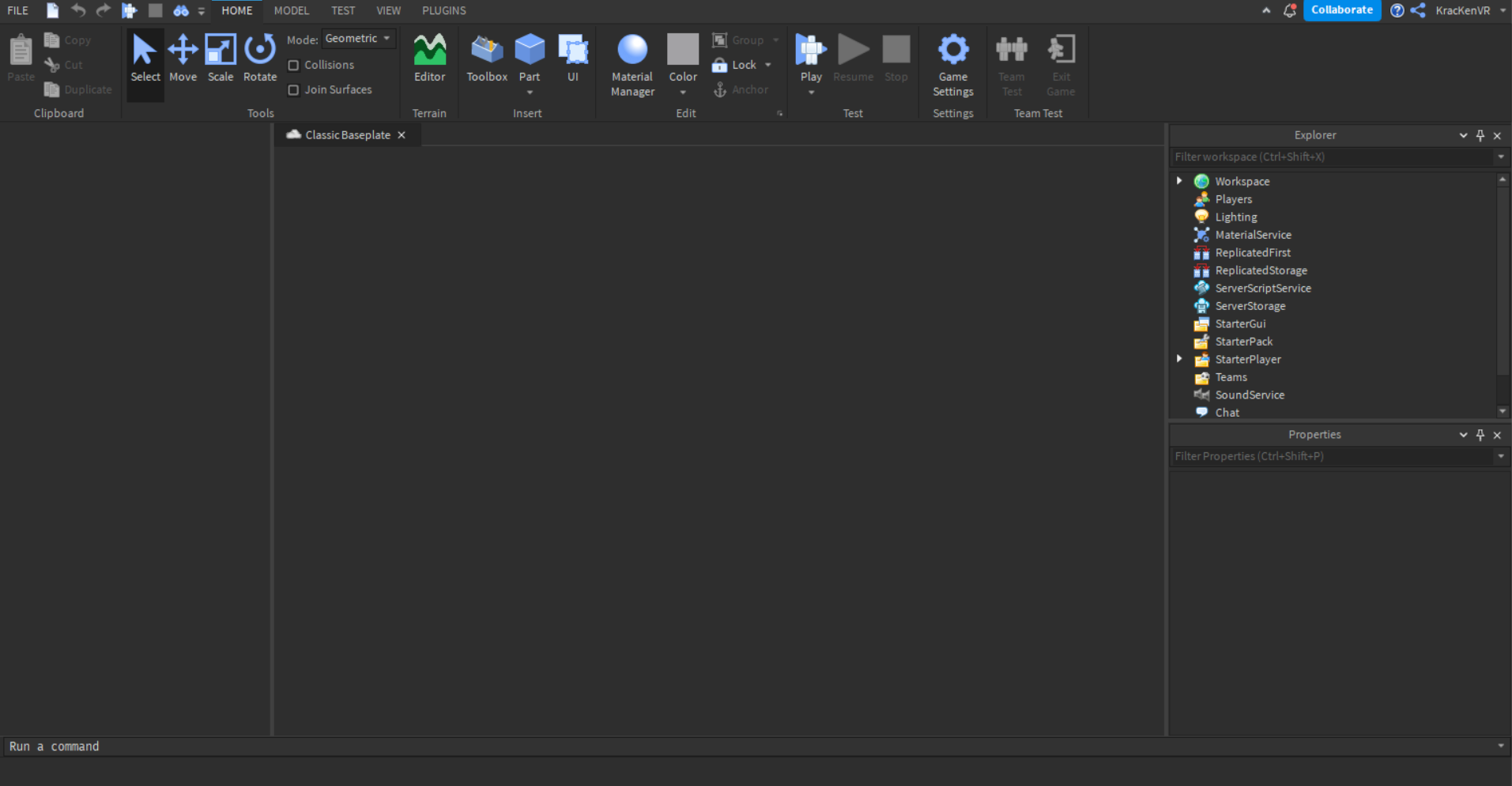Open the Mode Geometric dropdown
Viewport: 1512px width, 786px height.
click(359, 39)
